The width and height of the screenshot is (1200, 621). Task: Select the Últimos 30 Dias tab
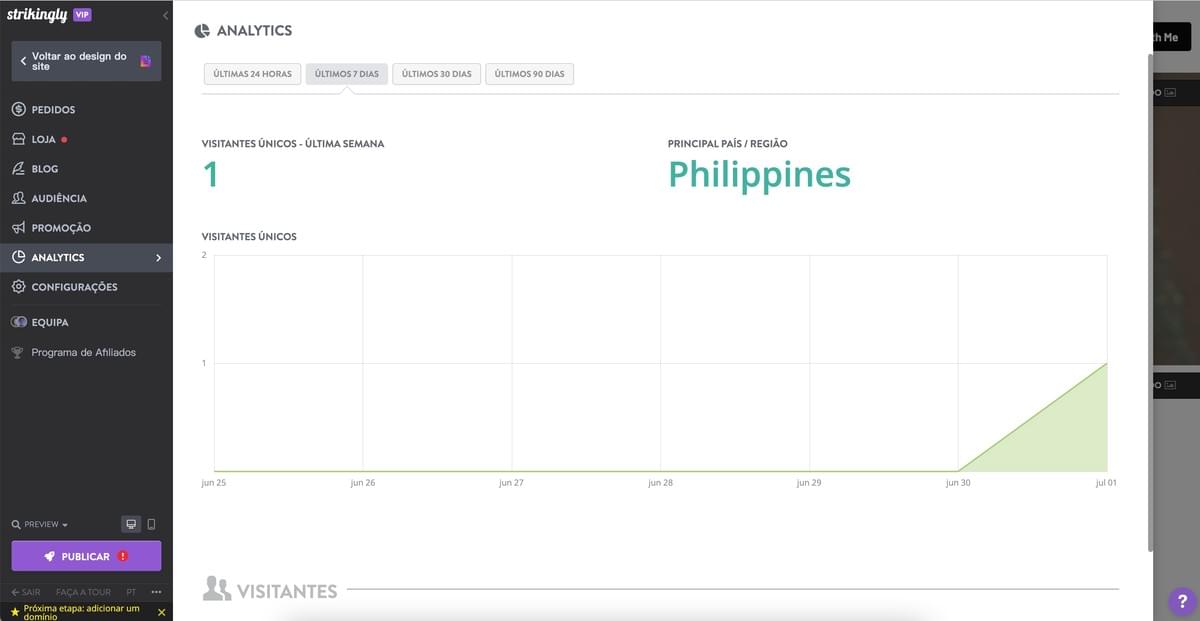pos(436,74)
